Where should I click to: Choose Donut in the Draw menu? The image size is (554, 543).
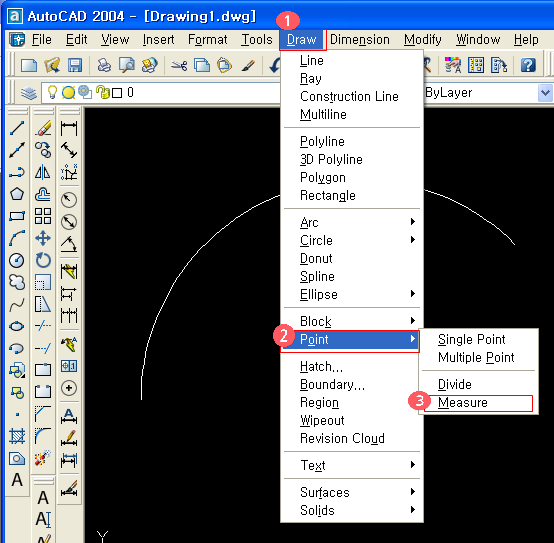tap(352, 258)
